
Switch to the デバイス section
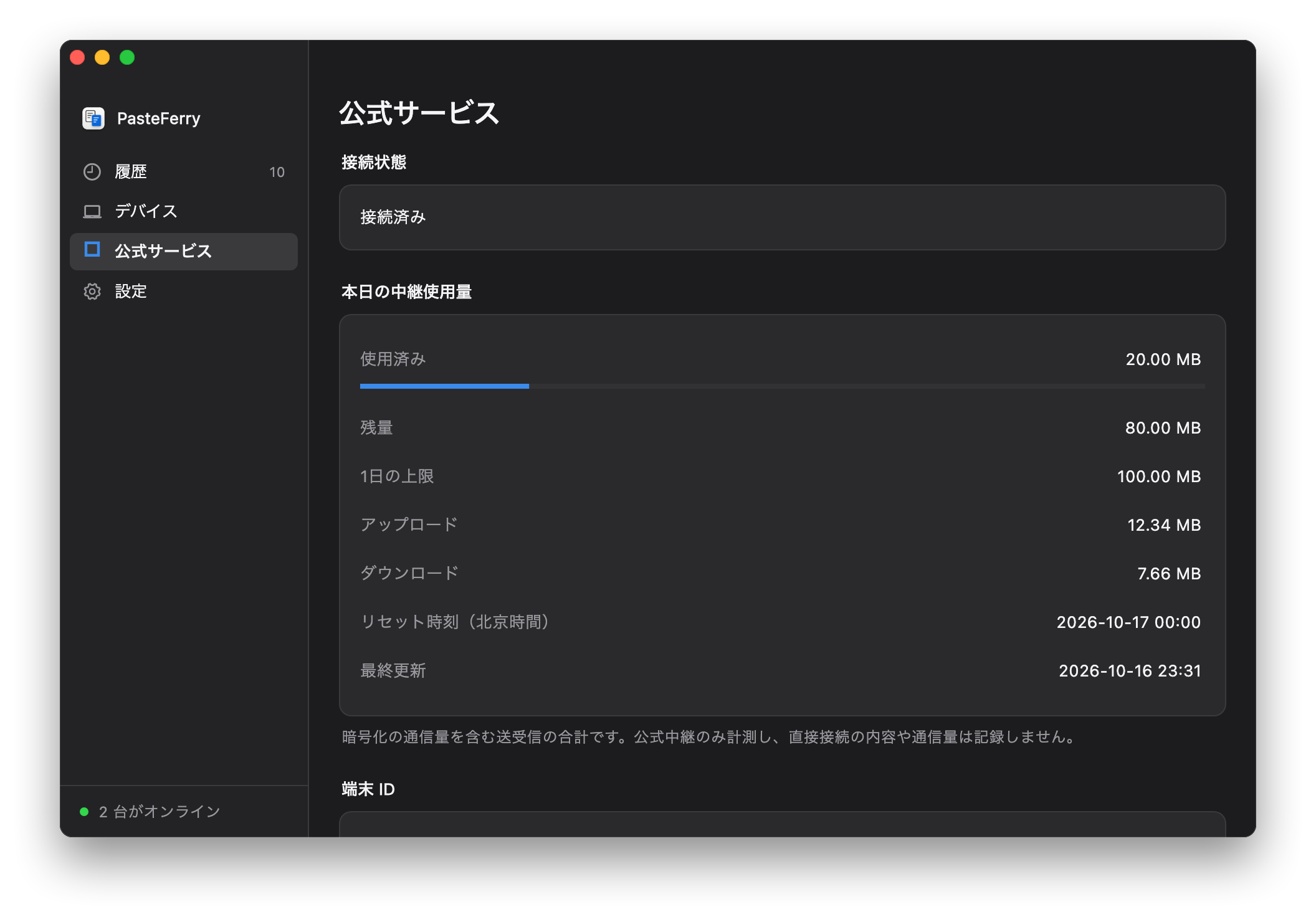tap(184, 212)
